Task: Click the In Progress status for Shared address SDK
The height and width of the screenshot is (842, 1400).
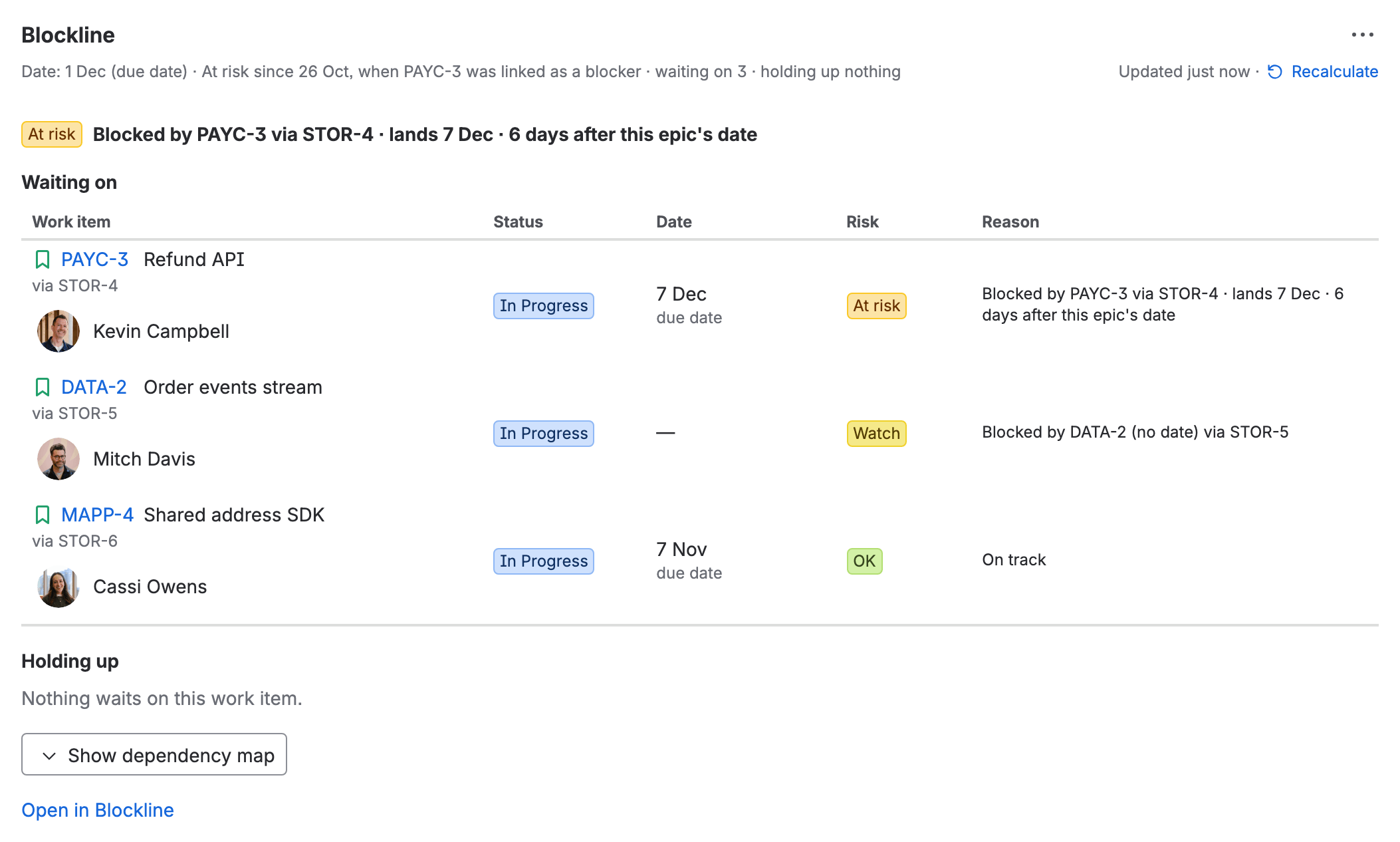Action: point(544,561)
